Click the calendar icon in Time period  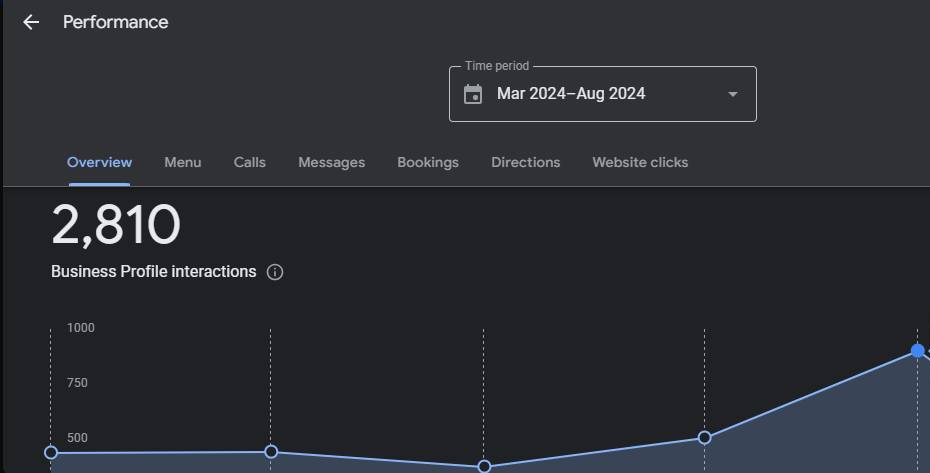click(x=473, y=94)
